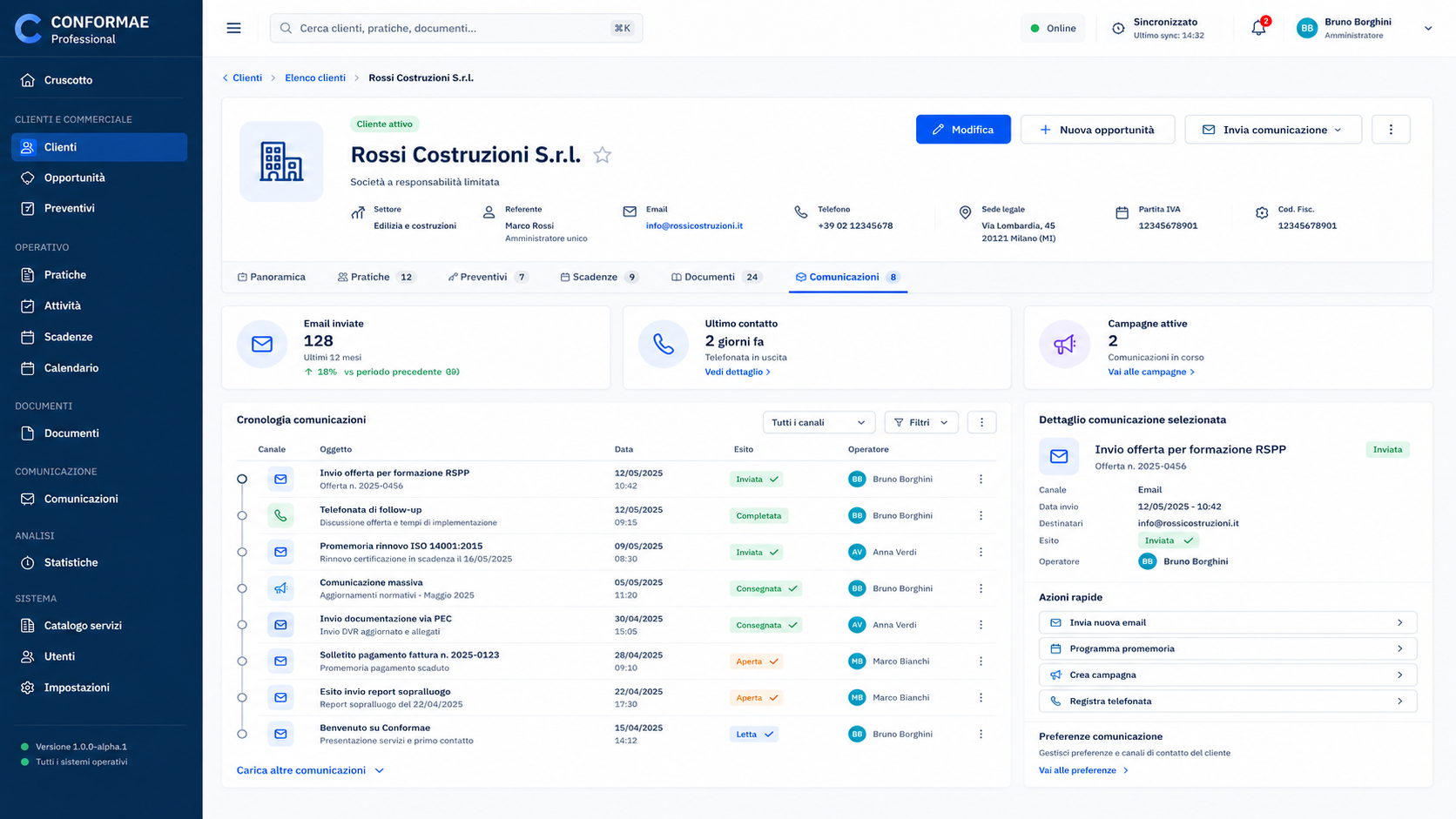The width and height of the screenshot is (1456, 819).
Task: Click the BB user avatar in top bar
Action: [x=1306, y=28]
